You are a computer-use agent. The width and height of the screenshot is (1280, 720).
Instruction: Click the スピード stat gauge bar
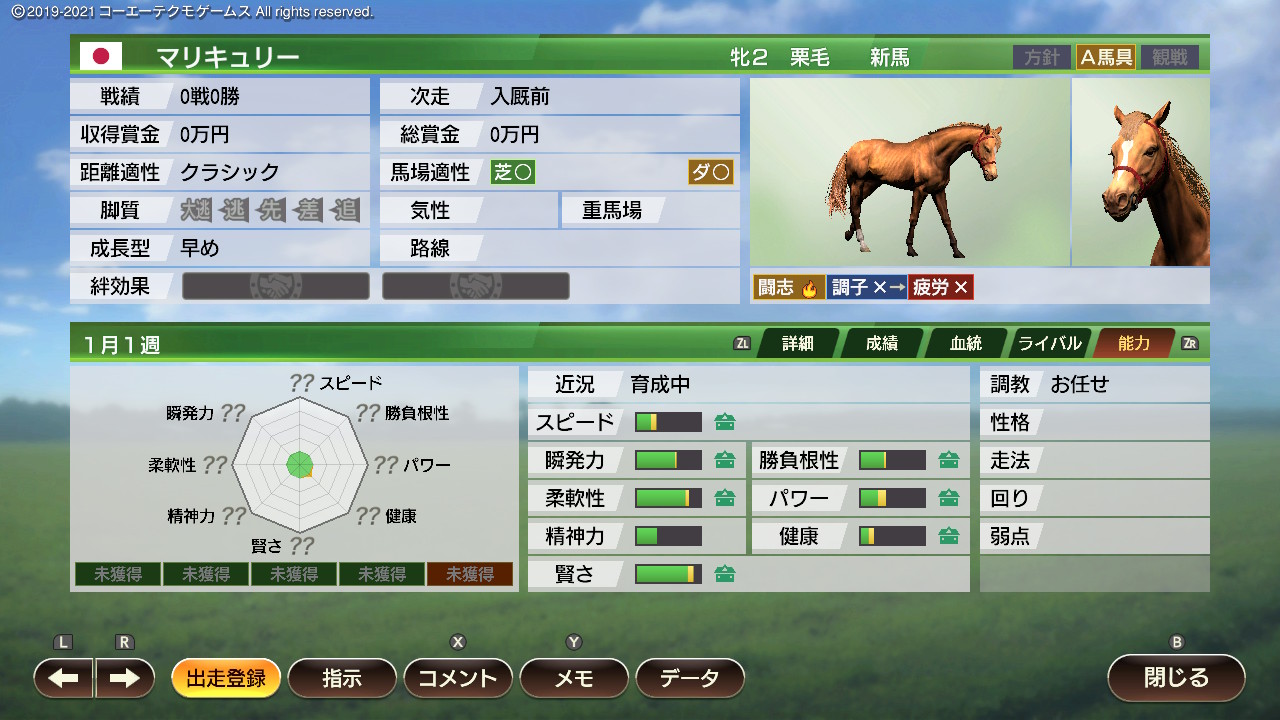click(669, 422)
